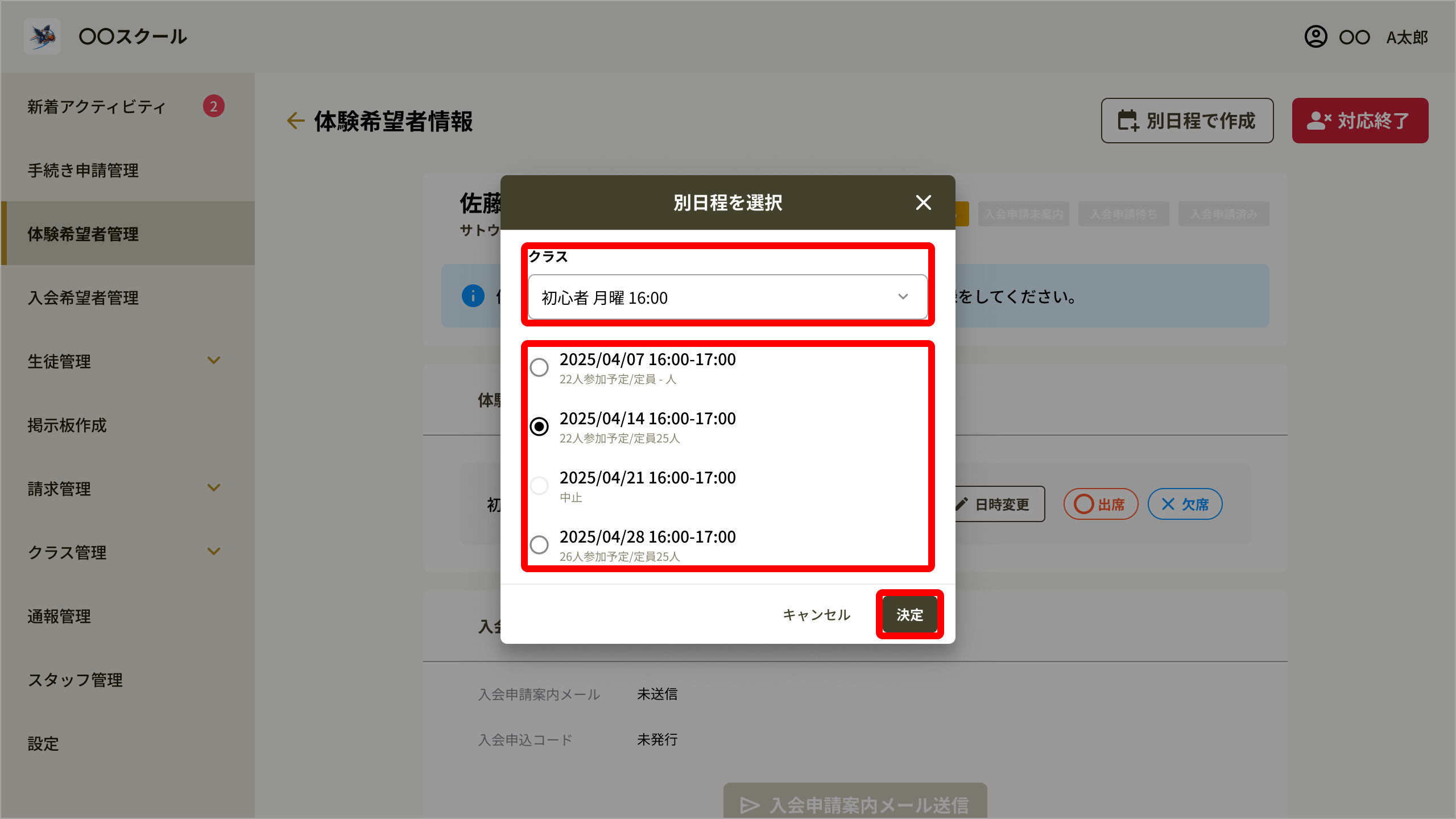Viewport: 1456px width, 819px height.
Task: Mark attendance with 出席 button
Action: tap(1101, 504)
